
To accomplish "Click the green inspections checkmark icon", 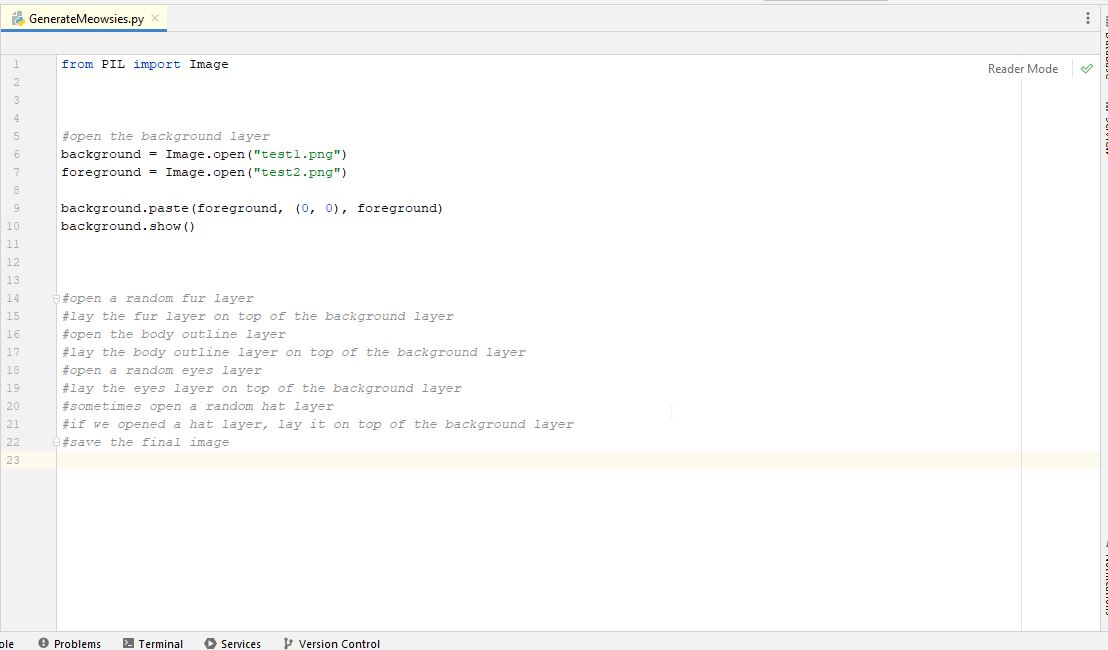I will tap(1087, 69).
